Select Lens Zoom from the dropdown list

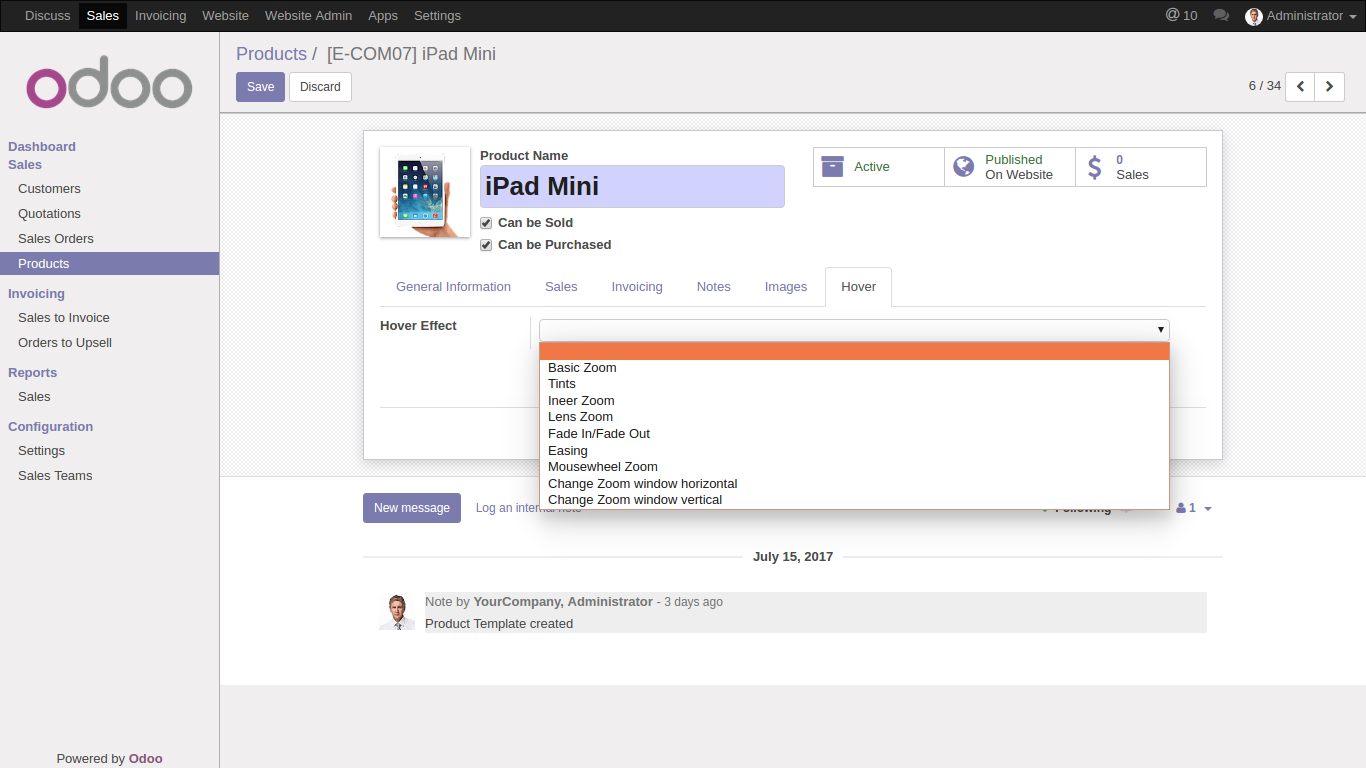pyautogui.click(x=580, y=417)
